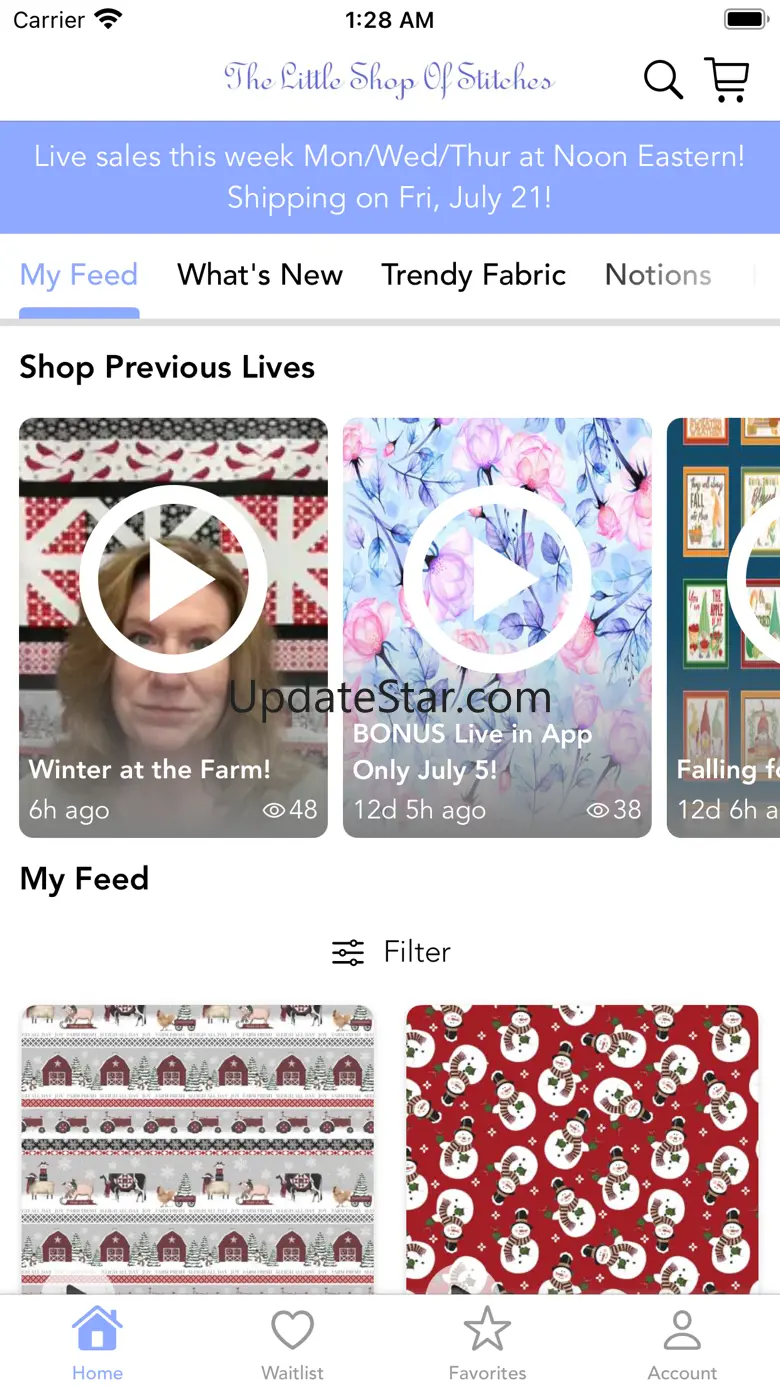
Task: Open the red barn farm fabric product
Action: (x=197, y=1148)
